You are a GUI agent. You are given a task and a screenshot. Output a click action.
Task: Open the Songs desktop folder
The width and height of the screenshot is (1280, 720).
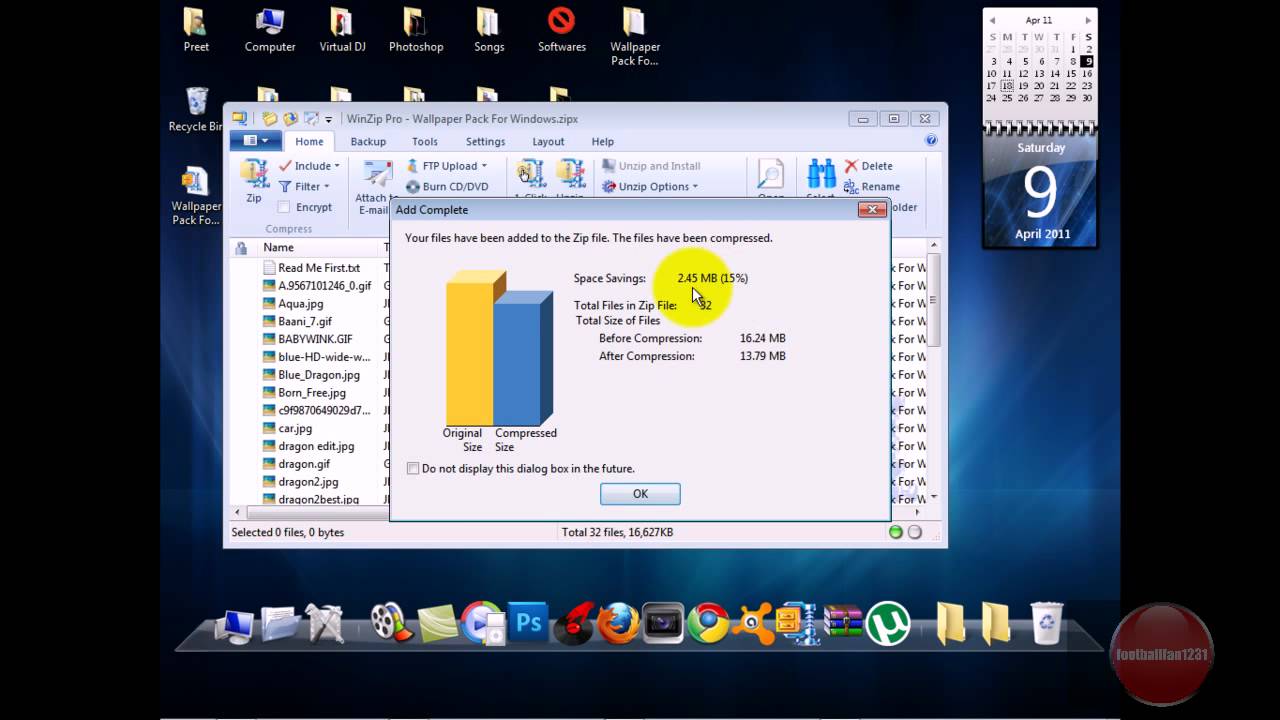(488, 29)
